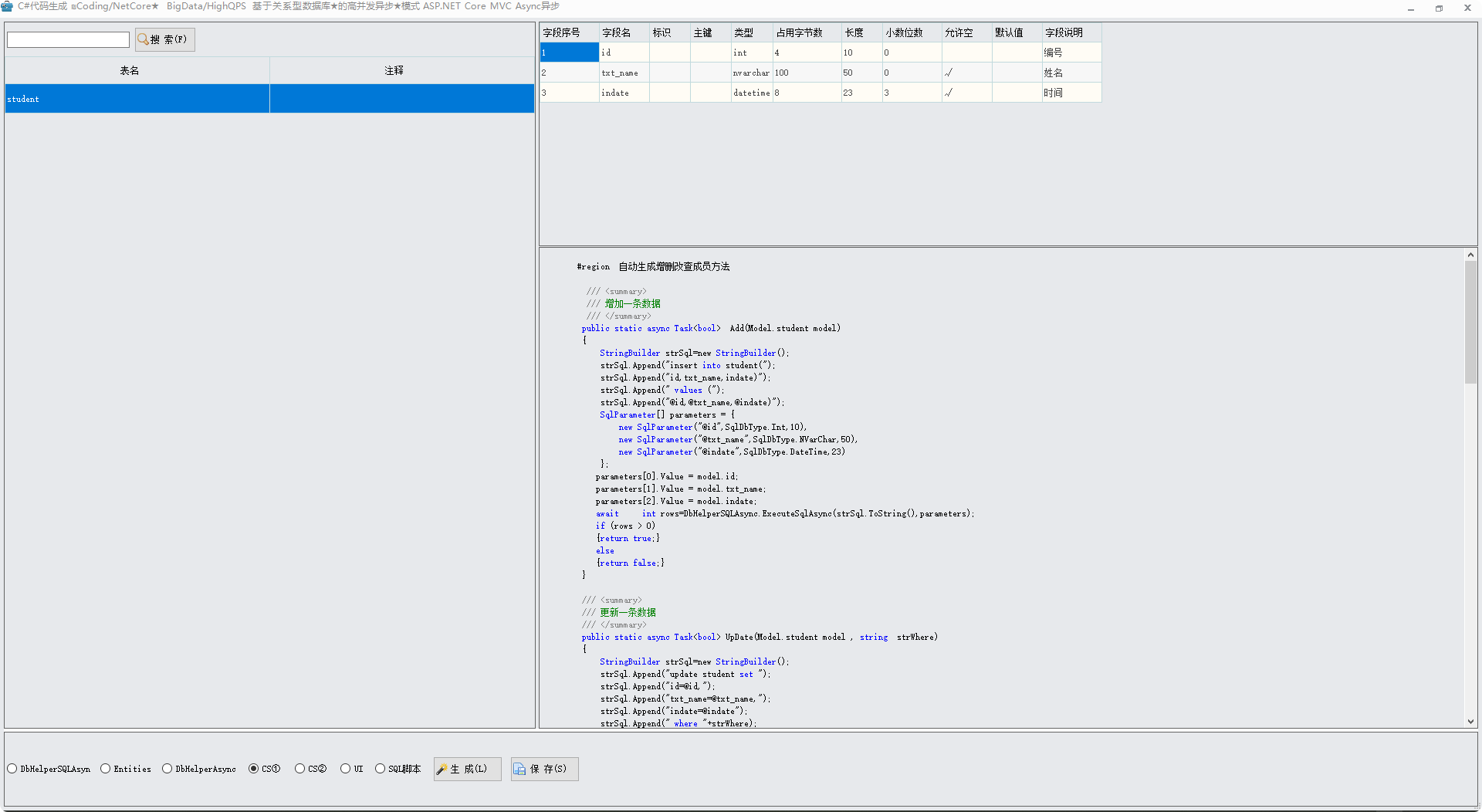Click the save (保存) disk icon
The height and width of the screenshot is (812, 1482).
(519, 770)
